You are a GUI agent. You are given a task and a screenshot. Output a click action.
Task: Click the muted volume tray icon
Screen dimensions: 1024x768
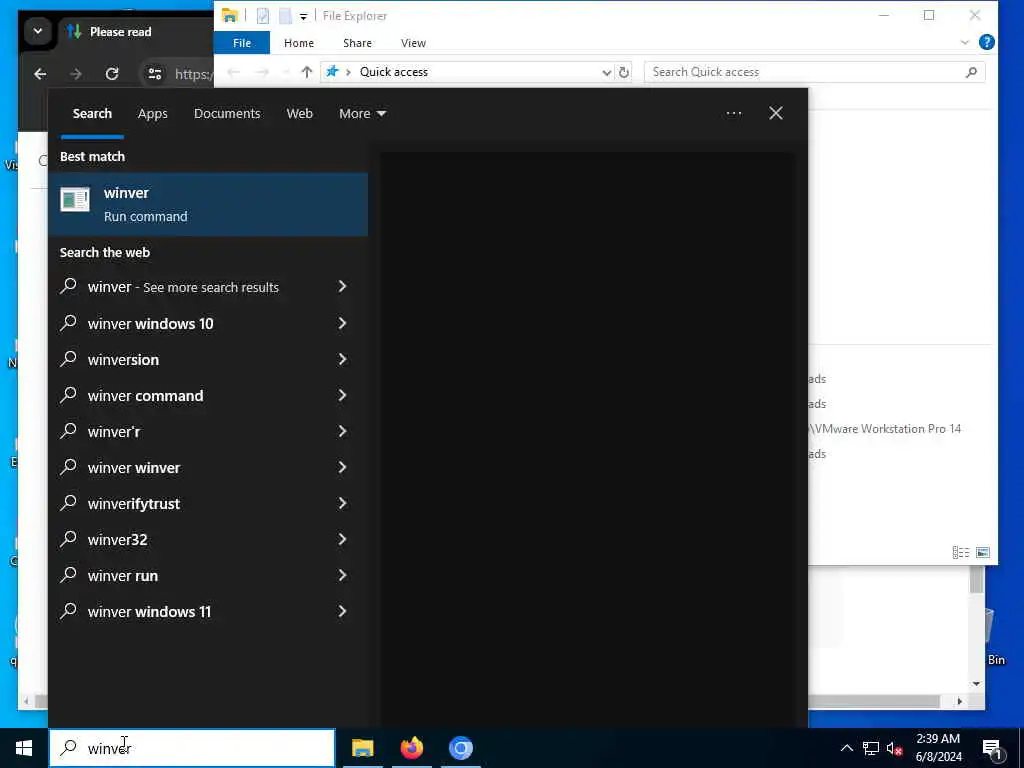tap(894, 748)
